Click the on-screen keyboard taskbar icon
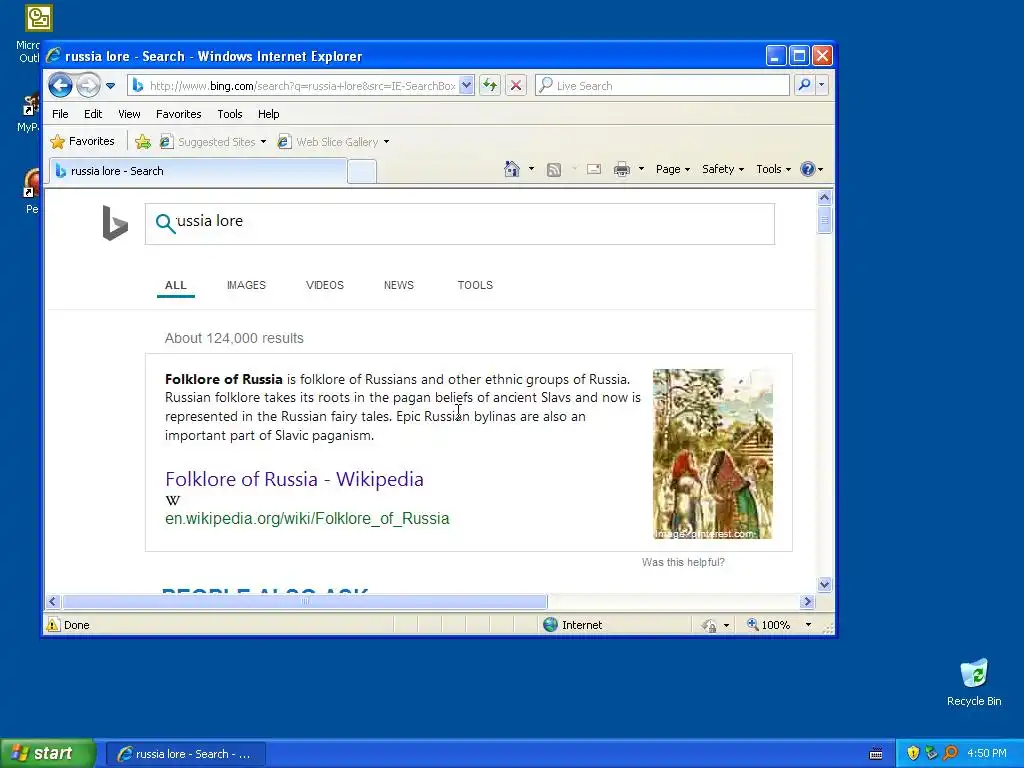The height and width of the screenshot is (768, 1024). coord(876,754)
